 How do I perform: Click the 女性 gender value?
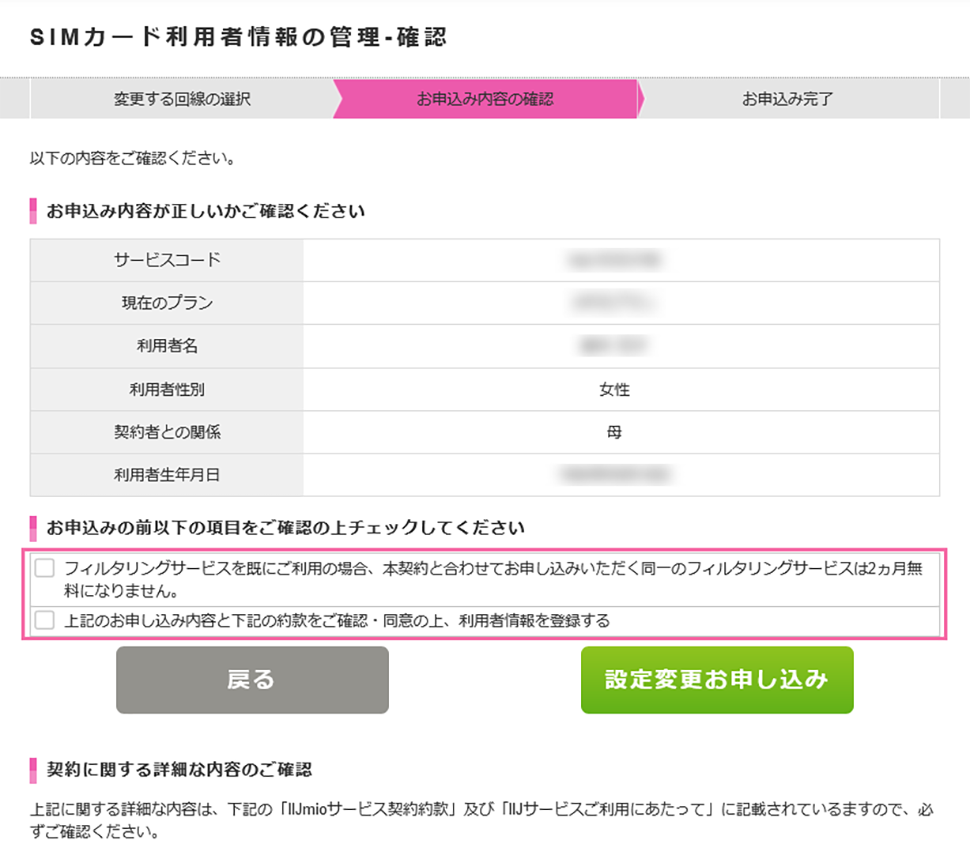[x=621, y=389]
